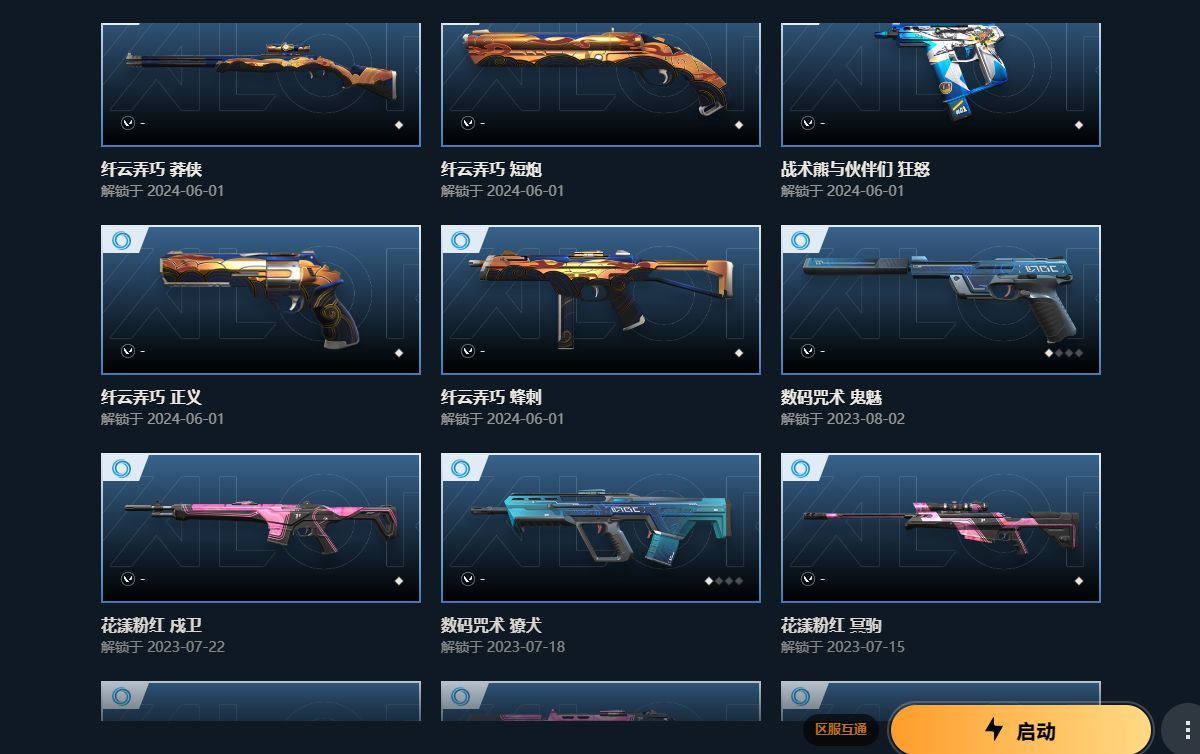
Task: Open the 数码咒术 獠犬 skin card
Action: click(601, 528)
